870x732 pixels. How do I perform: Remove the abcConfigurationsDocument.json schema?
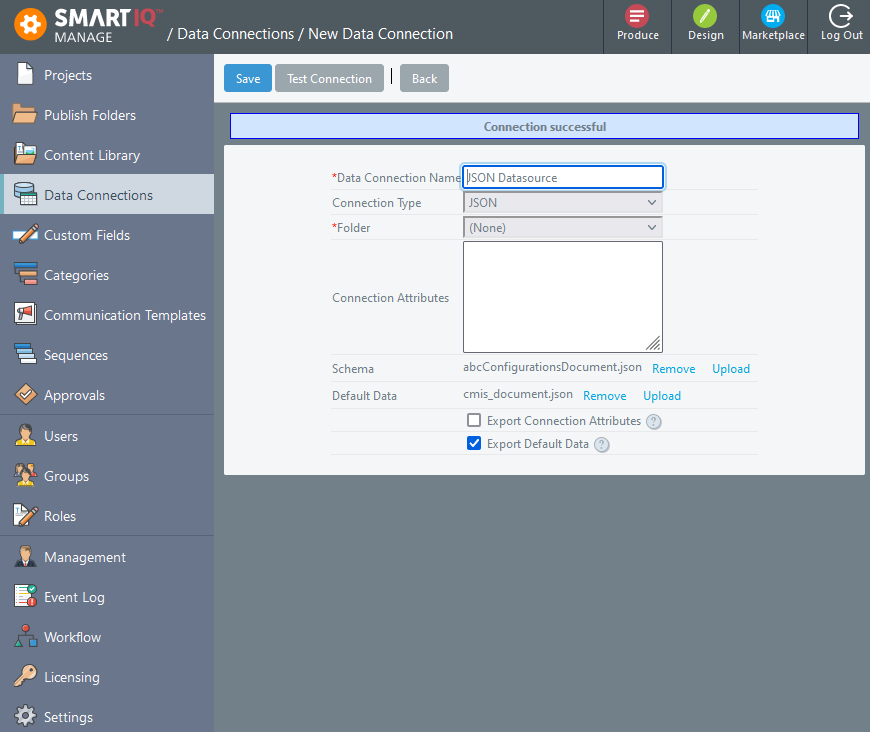point(674,369)
